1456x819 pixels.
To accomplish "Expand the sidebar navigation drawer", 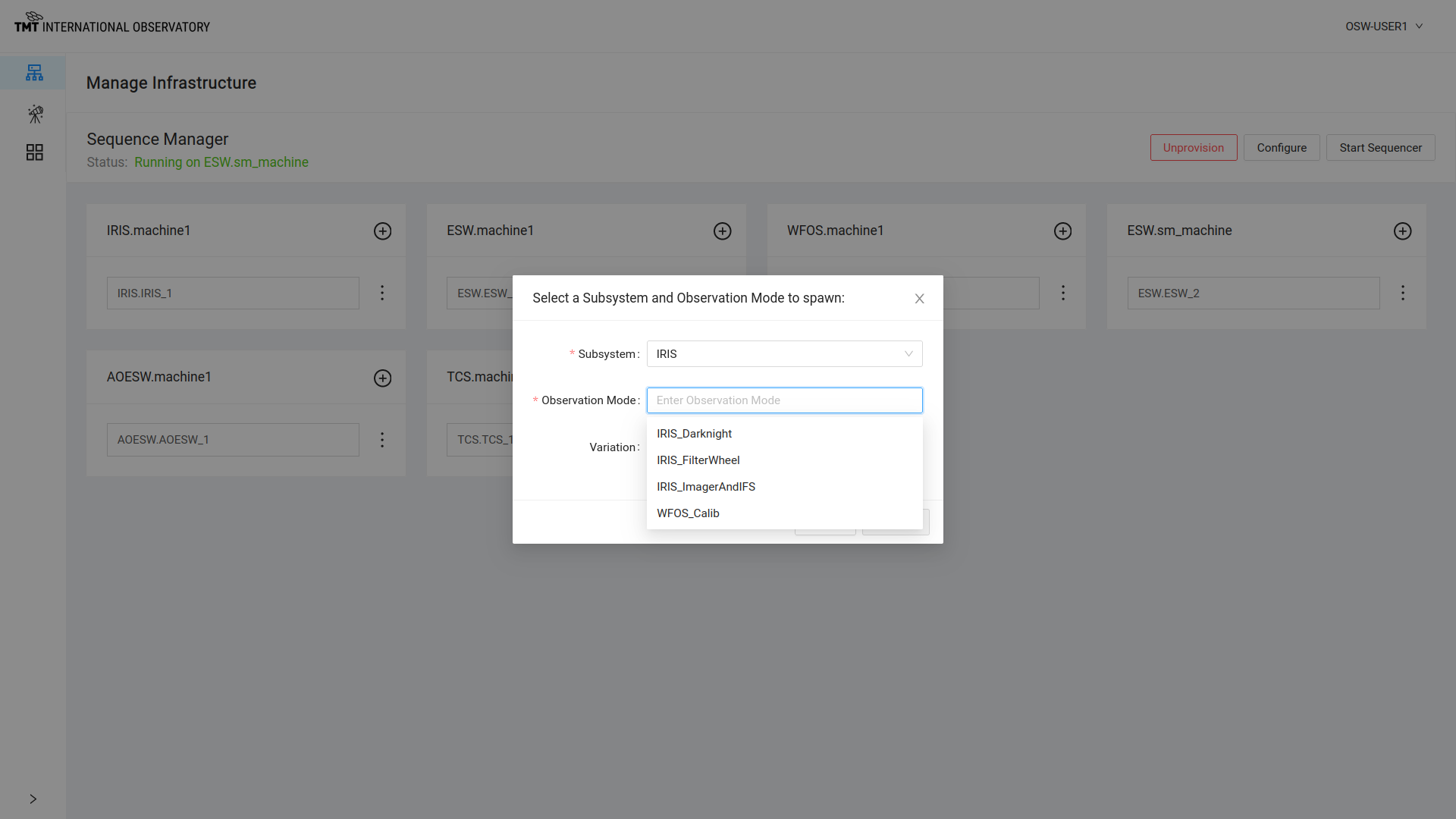I will point(33,799).
